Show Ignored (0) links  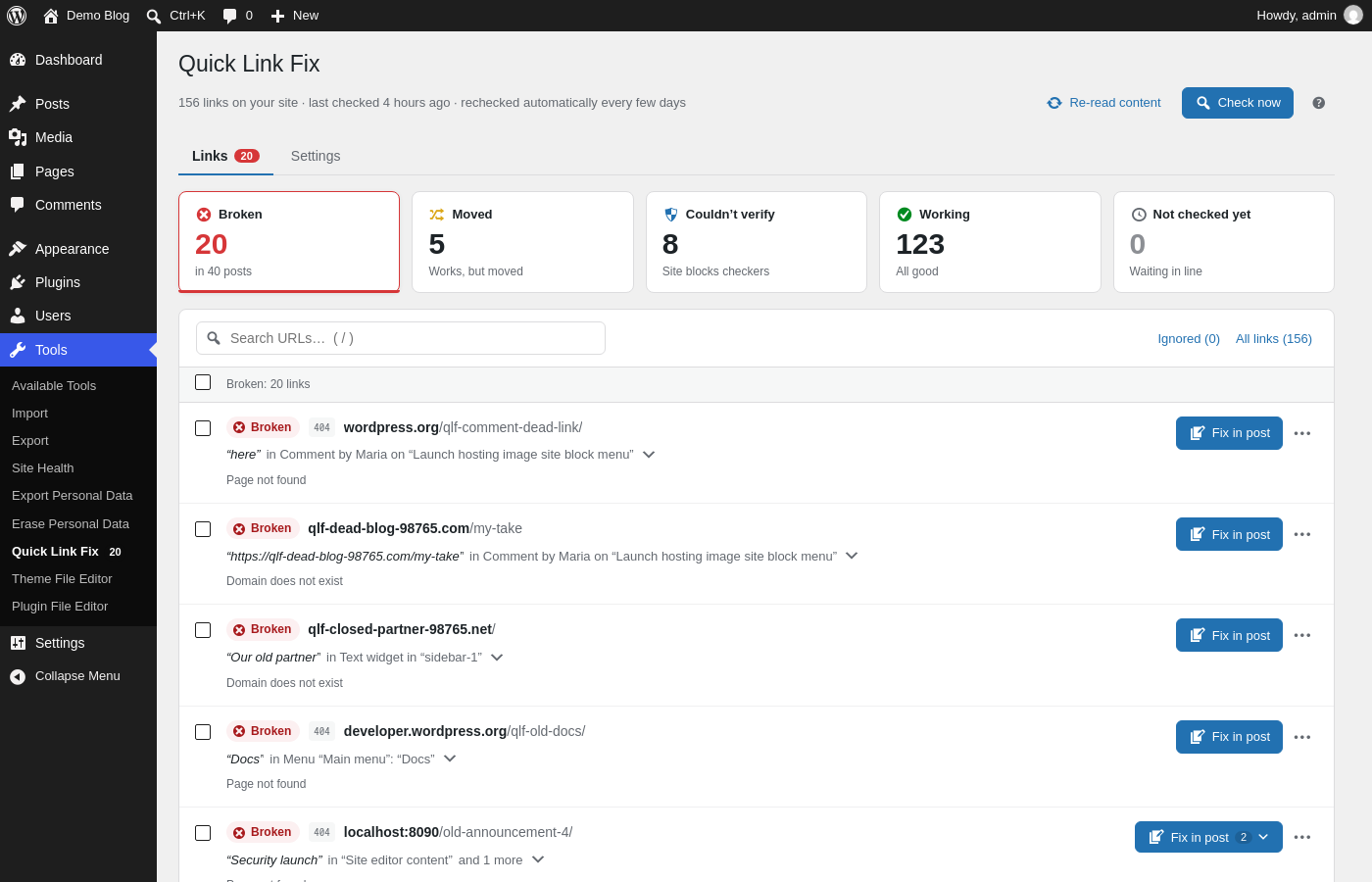point(1189,339)
